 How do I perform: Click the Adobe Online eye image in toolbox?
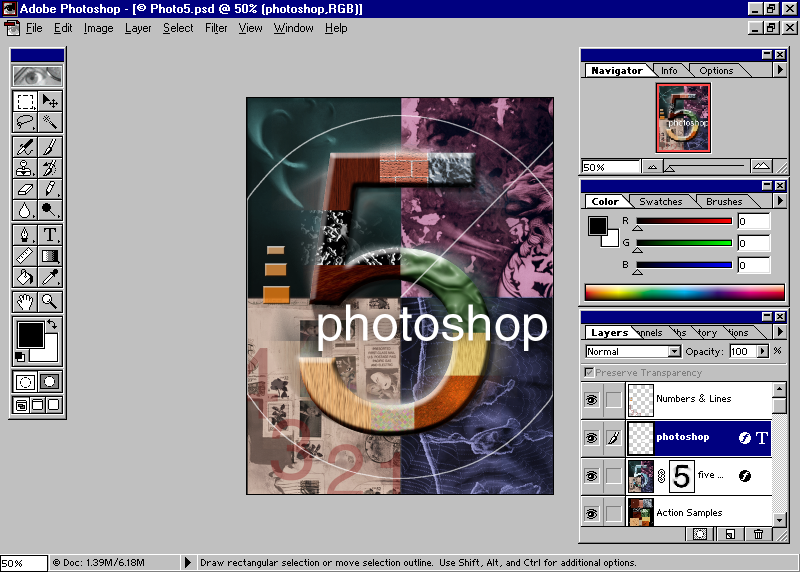(x=38, y=76)
